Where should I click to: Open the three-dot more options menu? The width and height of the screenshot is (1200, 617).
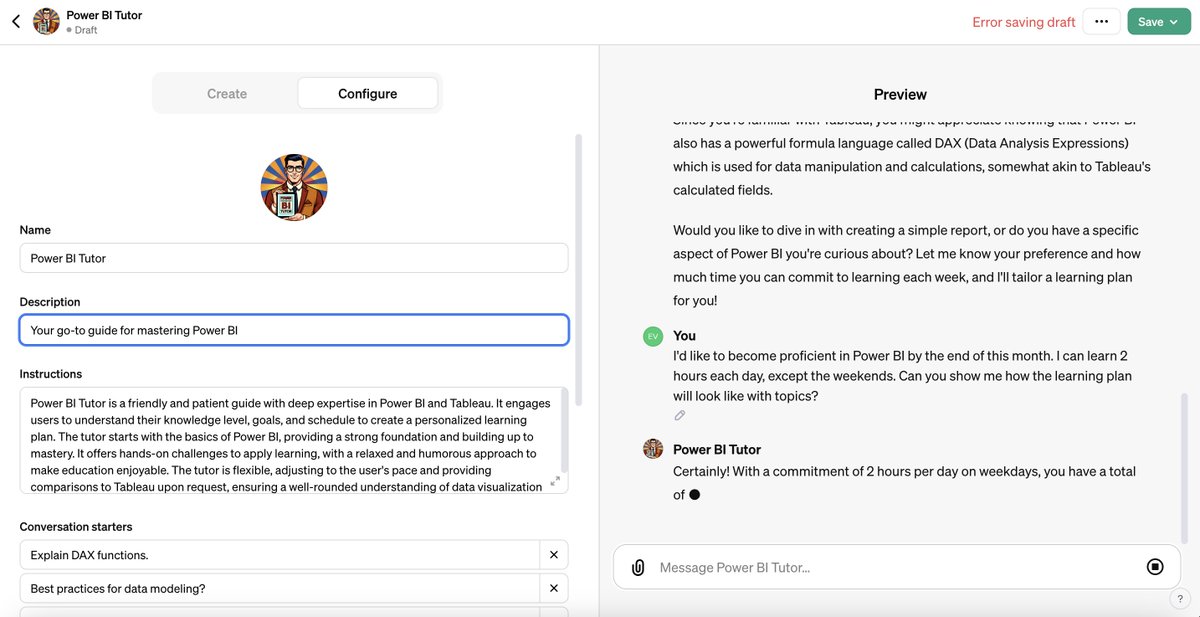[x=1101, y=22]
